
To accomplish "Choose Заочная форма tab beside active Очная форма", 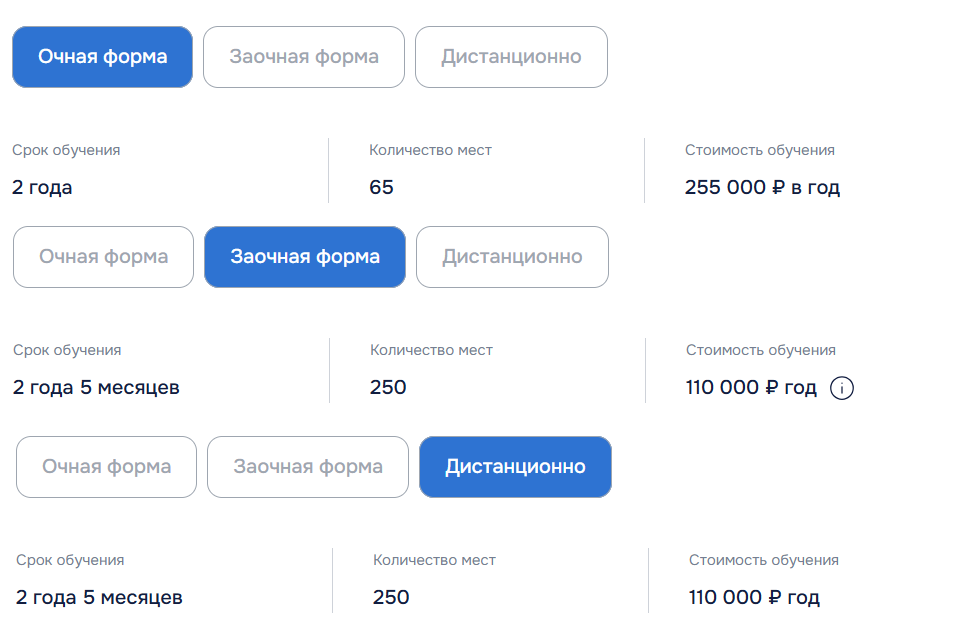I will 304,57.
